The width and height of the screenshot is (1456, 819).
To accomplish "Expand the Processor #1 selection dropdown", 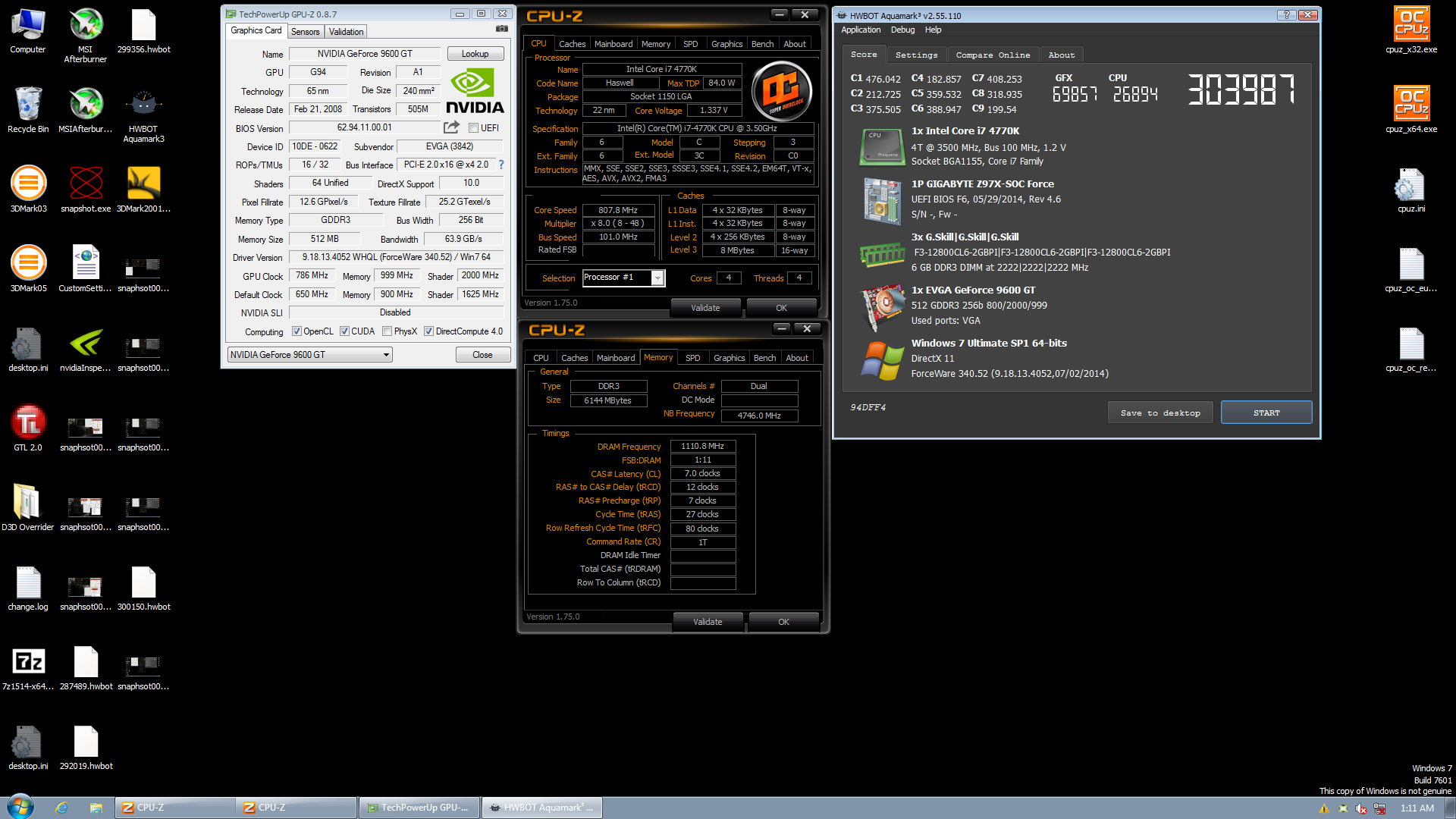I will point(623,278).
